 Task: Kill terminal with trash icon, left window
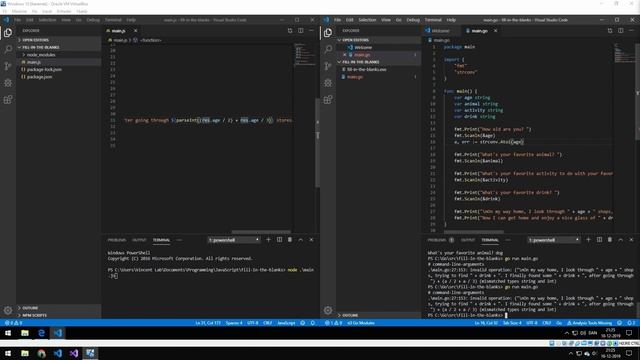pyautogui.click(x=290, y=240)
